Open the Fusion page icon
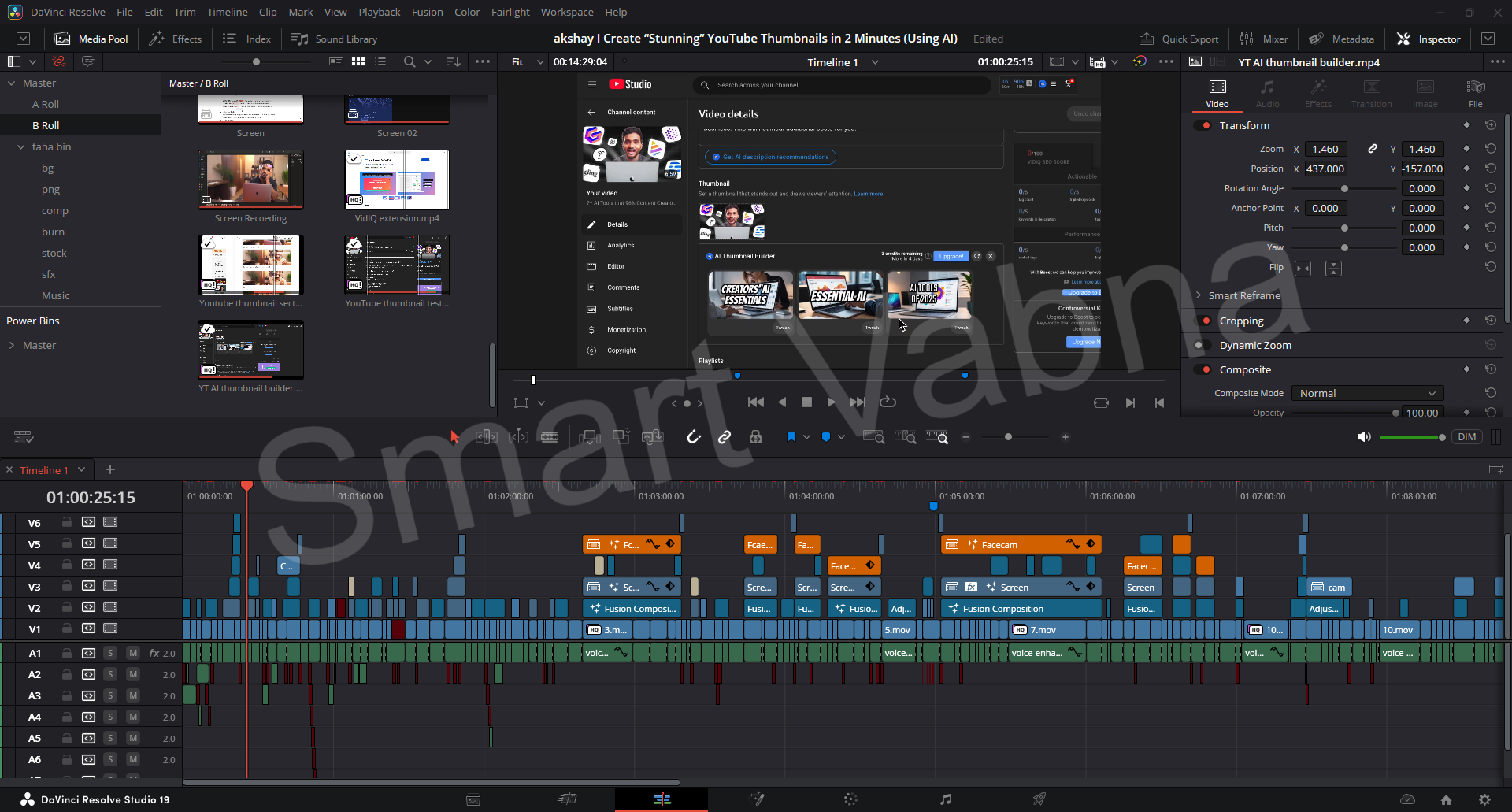The height and width of the screenshot is (812, 1512). click(x=757, y=799)
